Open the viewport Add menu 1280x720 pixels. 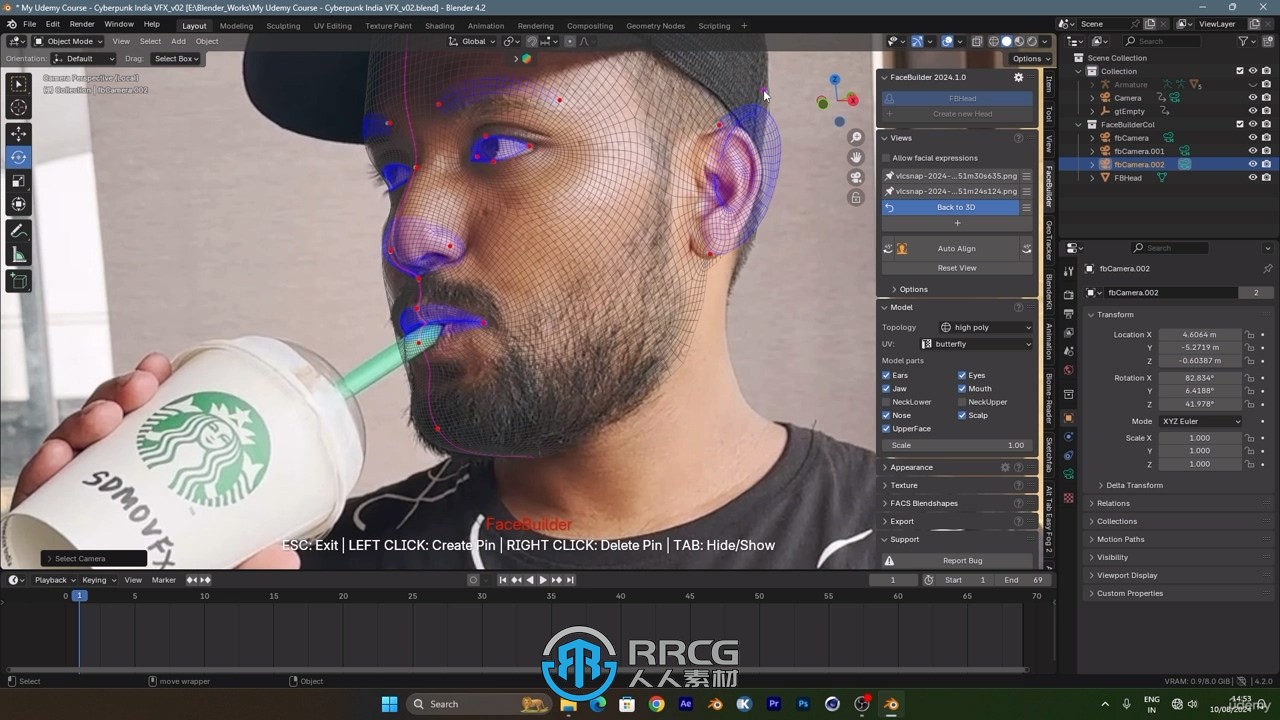[178, 41]
